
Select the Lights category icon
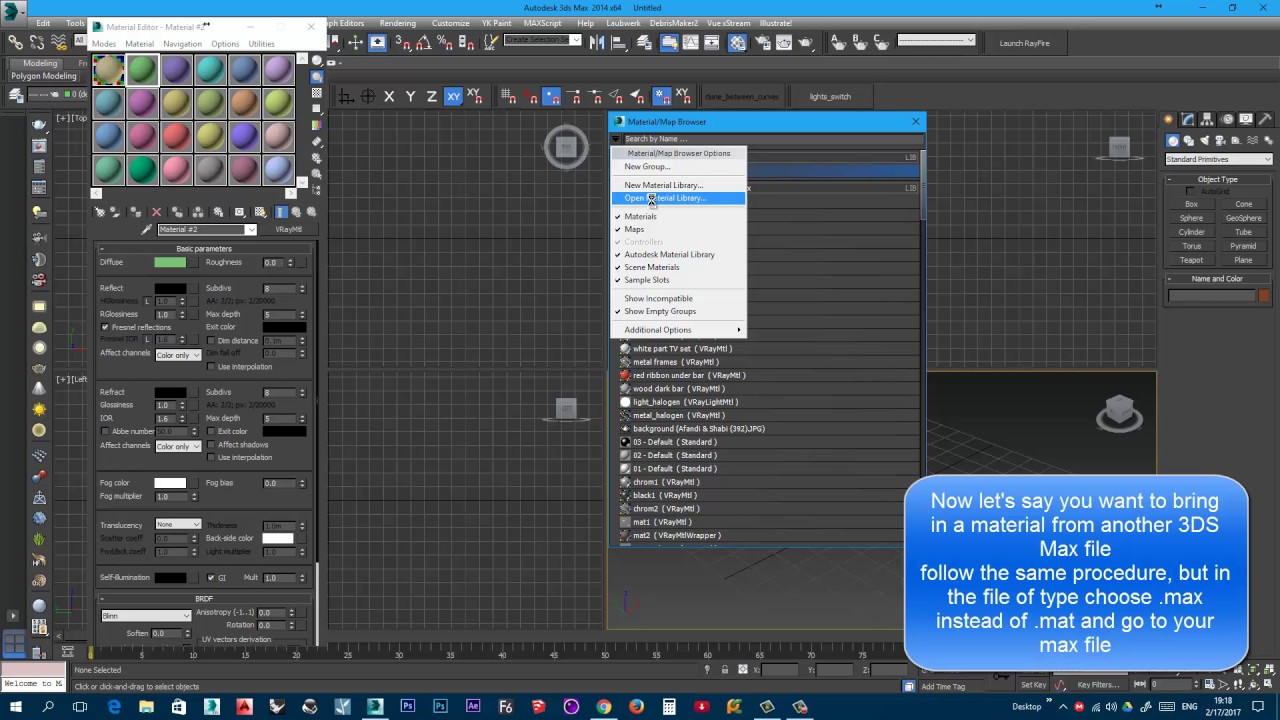pyautogui.click(x=1203, y=141)
